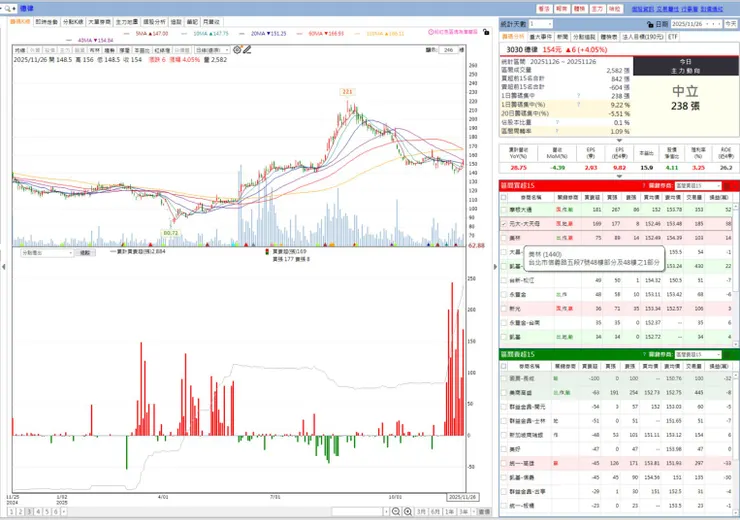The height and width of the screenshot is (520, 740).
Task: Open the dropdown beside the bottom input box
Action: [386, 512]
